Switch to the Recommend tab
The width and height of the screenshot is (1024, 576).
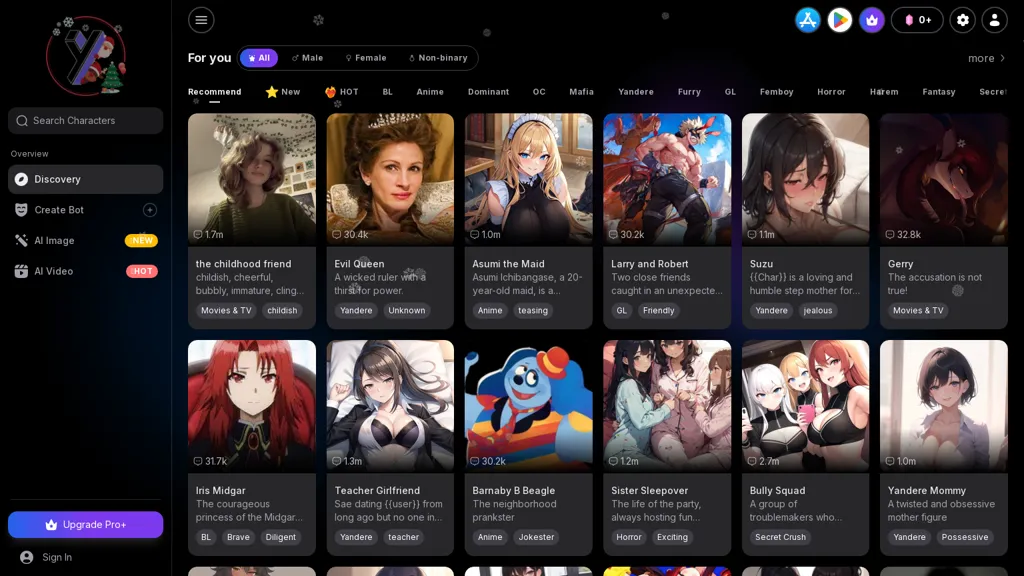[x=215, y=92]
